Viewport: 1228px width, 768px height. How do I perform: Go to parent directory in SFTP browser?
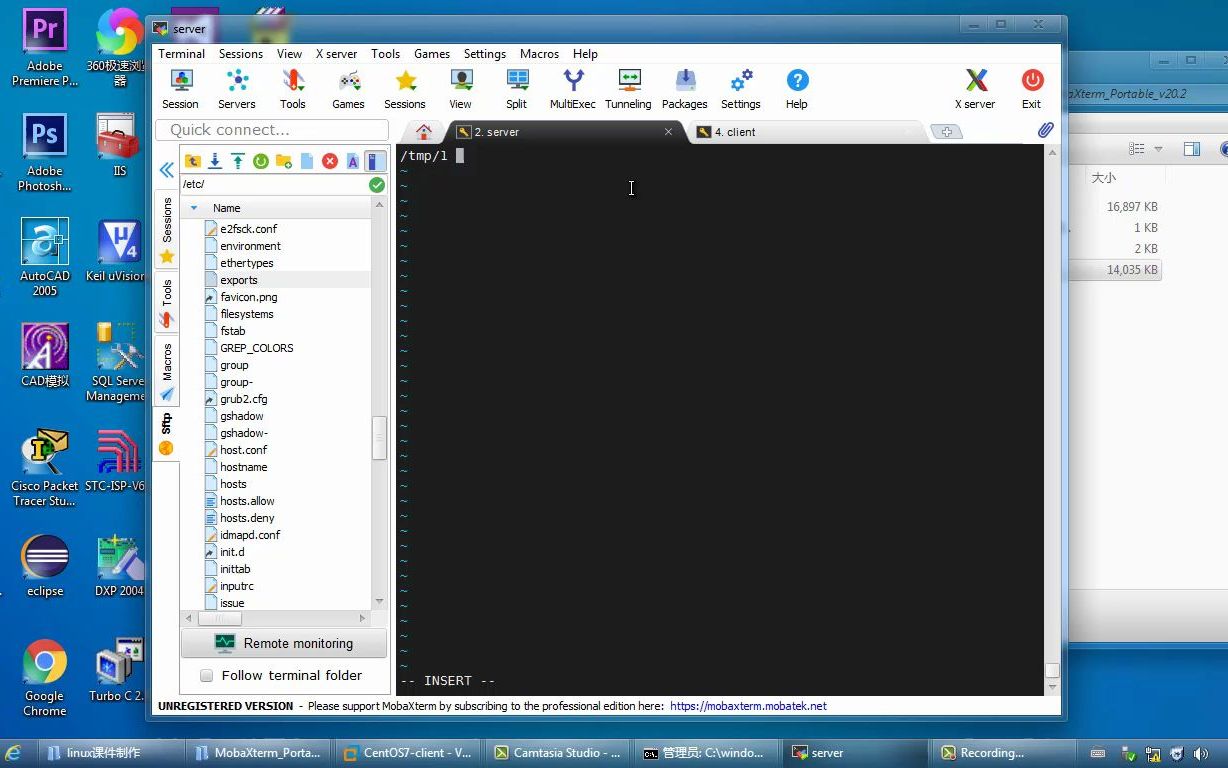(x=193, y=161)
